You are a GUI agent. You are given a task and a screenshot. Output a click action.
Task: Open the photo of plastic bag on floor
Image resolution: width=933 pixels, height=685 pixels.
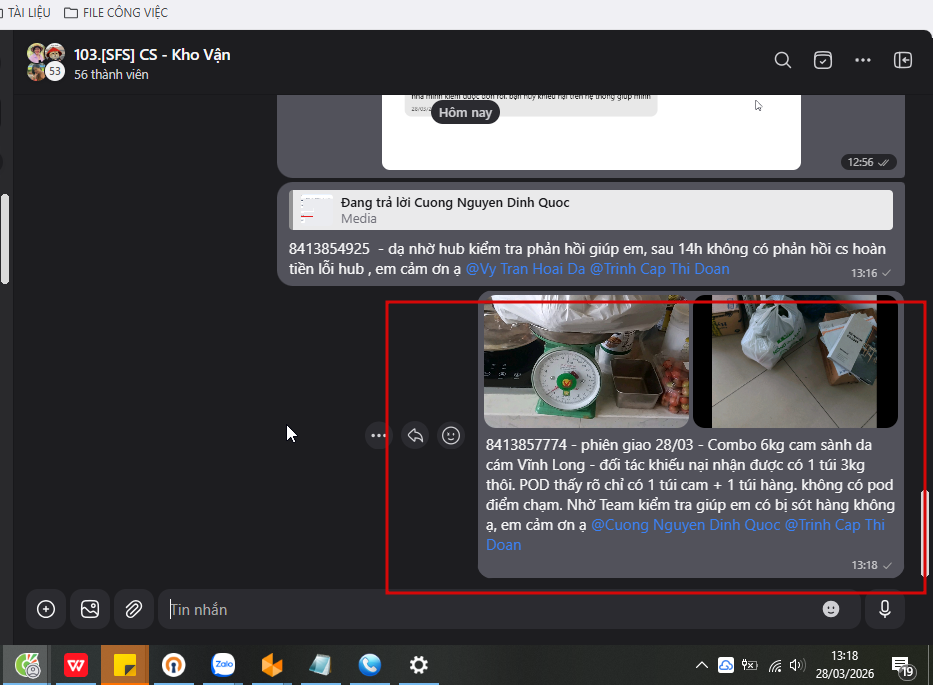(x=795, y=361)
